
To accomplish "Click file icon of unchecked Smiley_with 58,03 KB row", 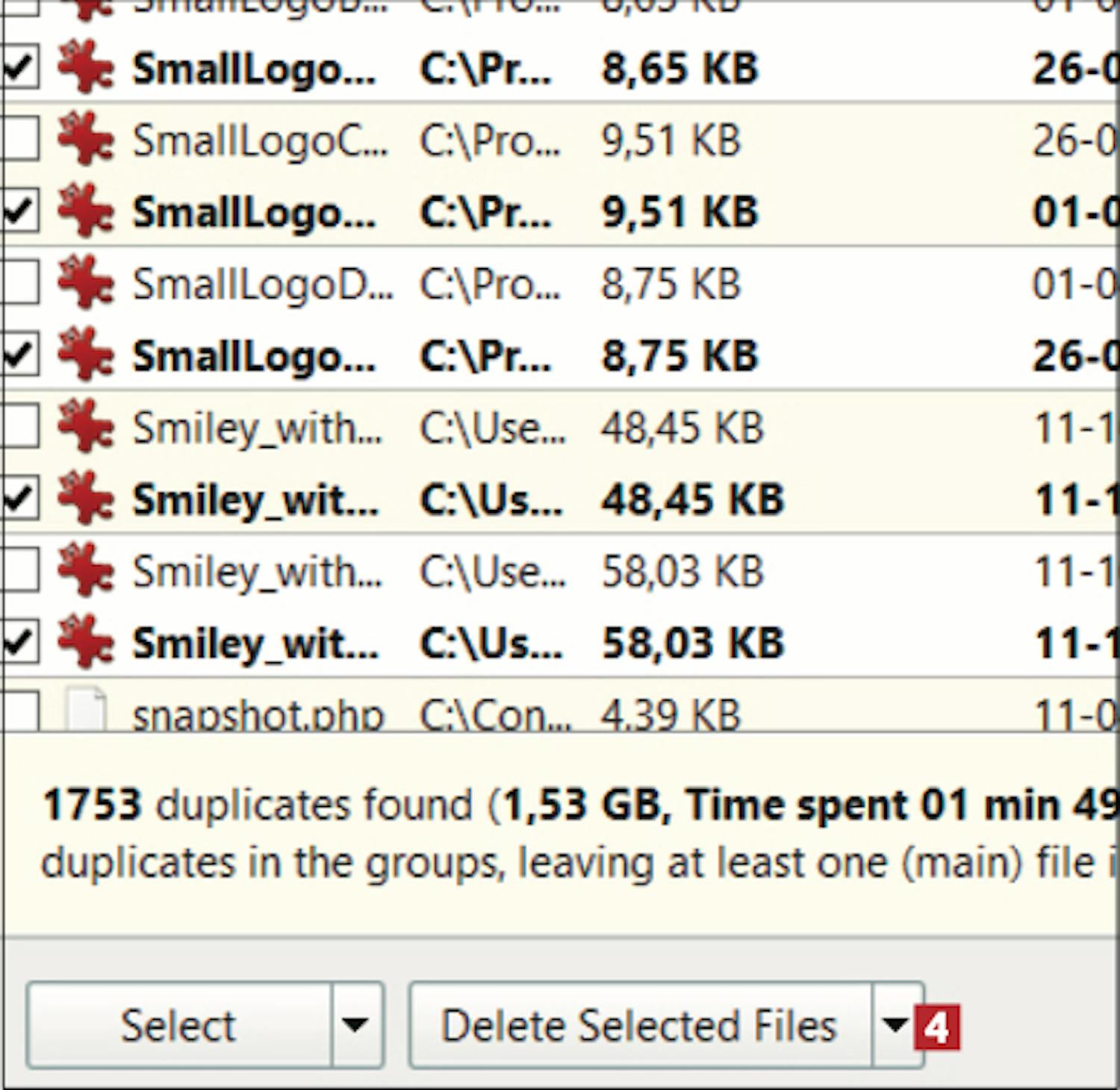I will pyautogui.click(x=85, y=570).
